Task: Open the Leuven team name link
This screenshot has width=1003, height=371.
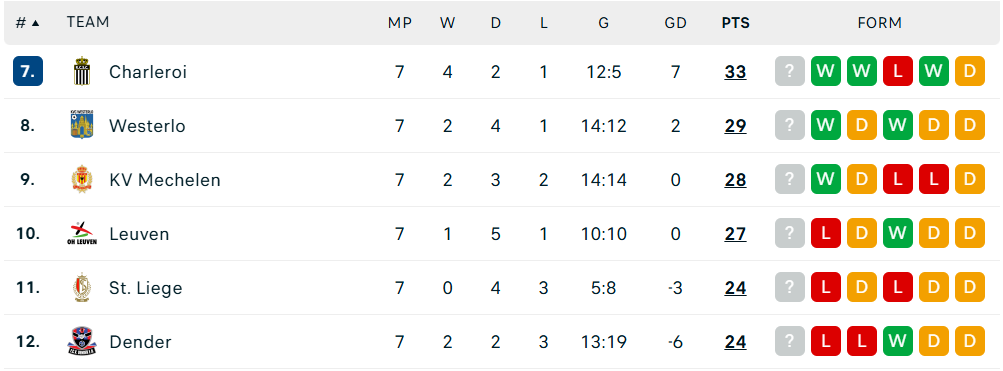Action: tap(139, 234)
